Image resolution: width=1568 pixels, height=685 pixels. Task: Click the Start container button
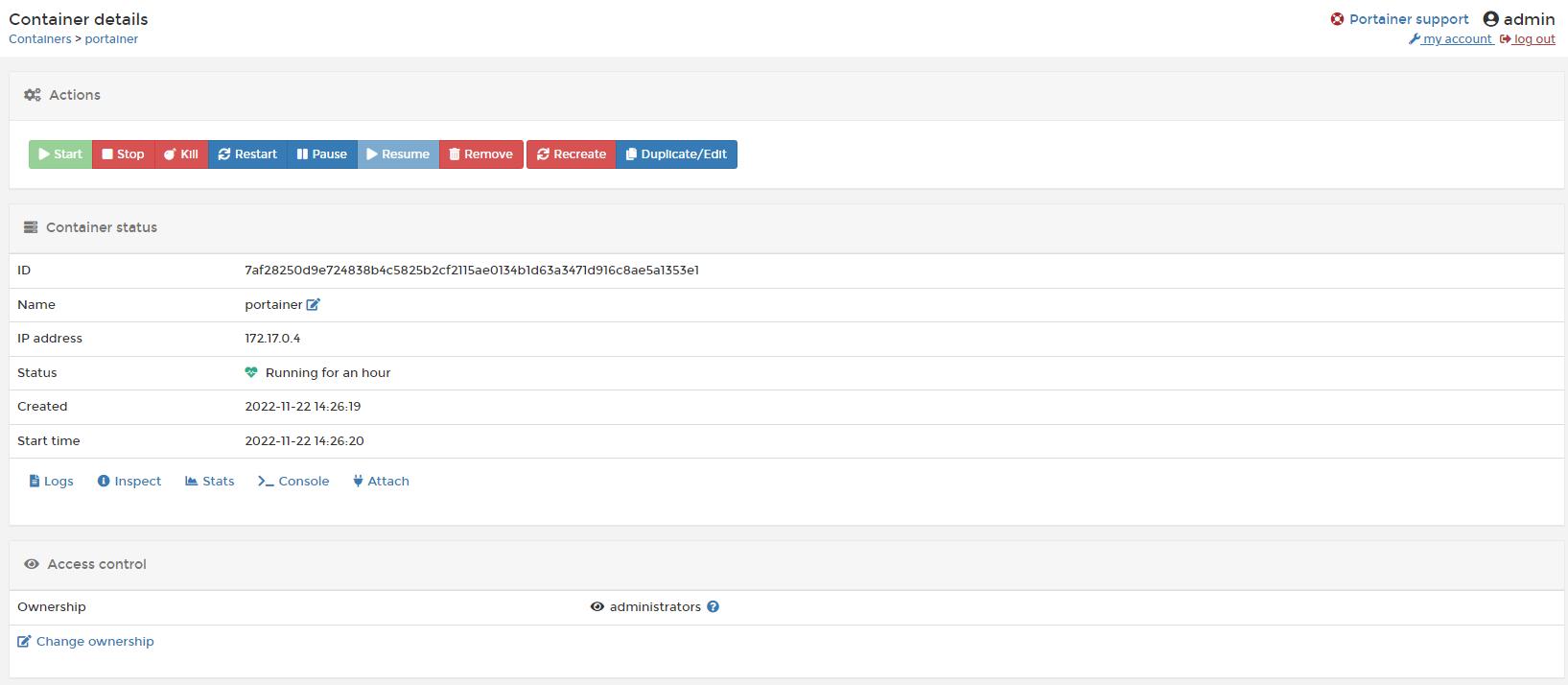[x=60, y=154]
